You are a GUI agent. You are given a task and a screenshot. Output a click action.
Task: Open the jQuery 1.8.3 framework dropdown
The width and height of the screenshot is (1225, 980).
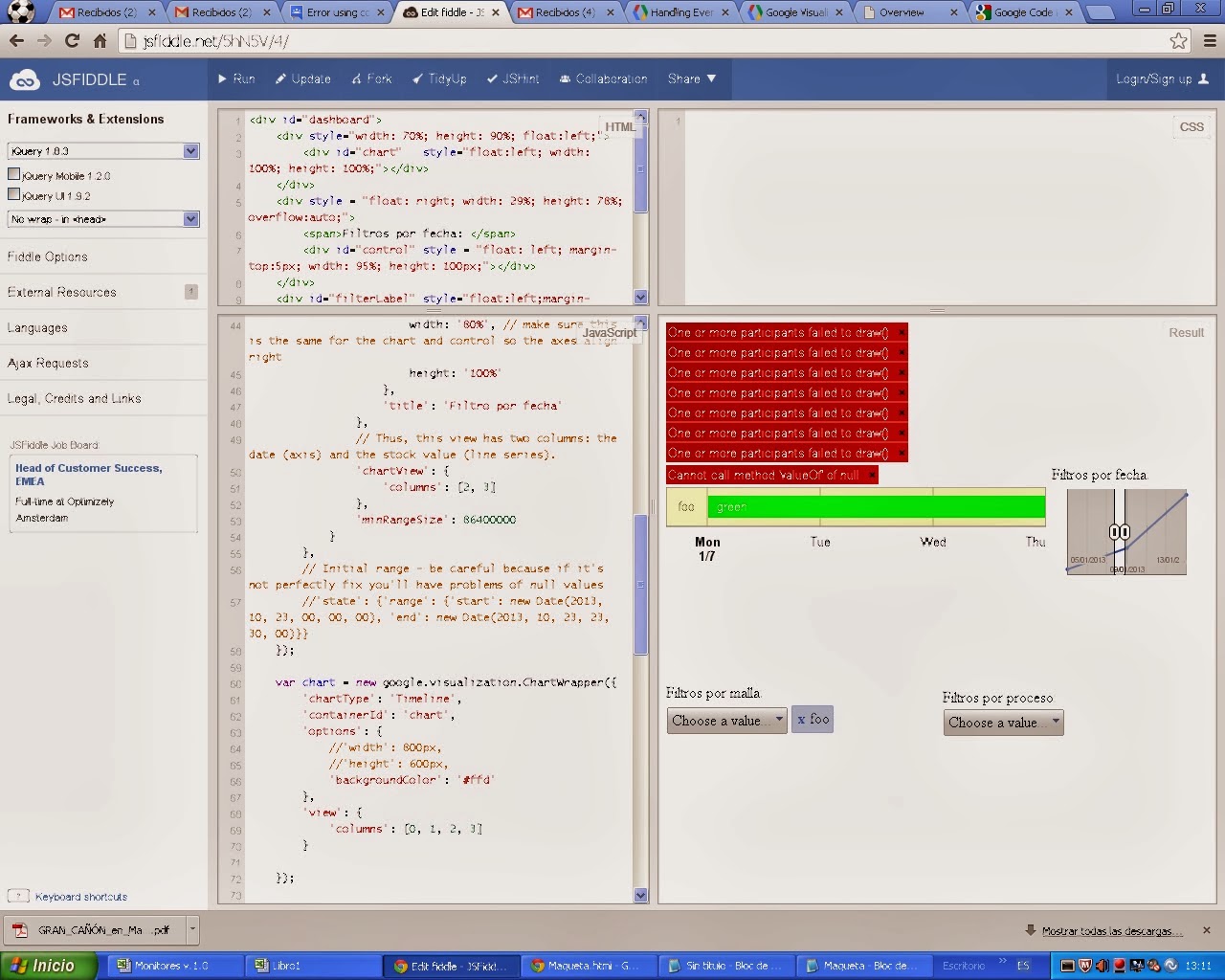103,151
